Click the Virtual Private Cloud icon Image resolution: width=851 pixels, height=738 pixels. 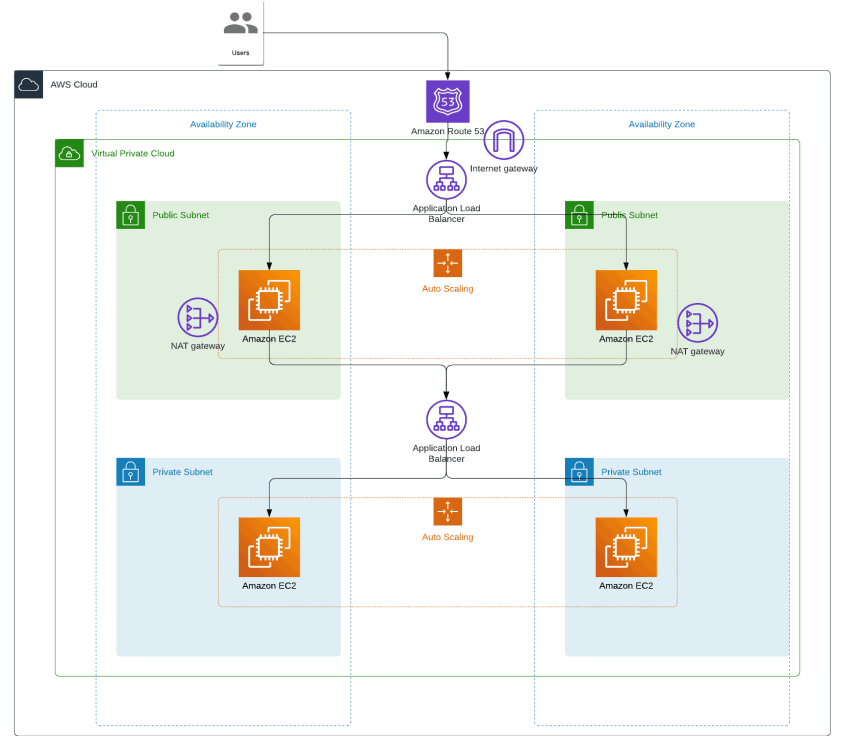69,153
